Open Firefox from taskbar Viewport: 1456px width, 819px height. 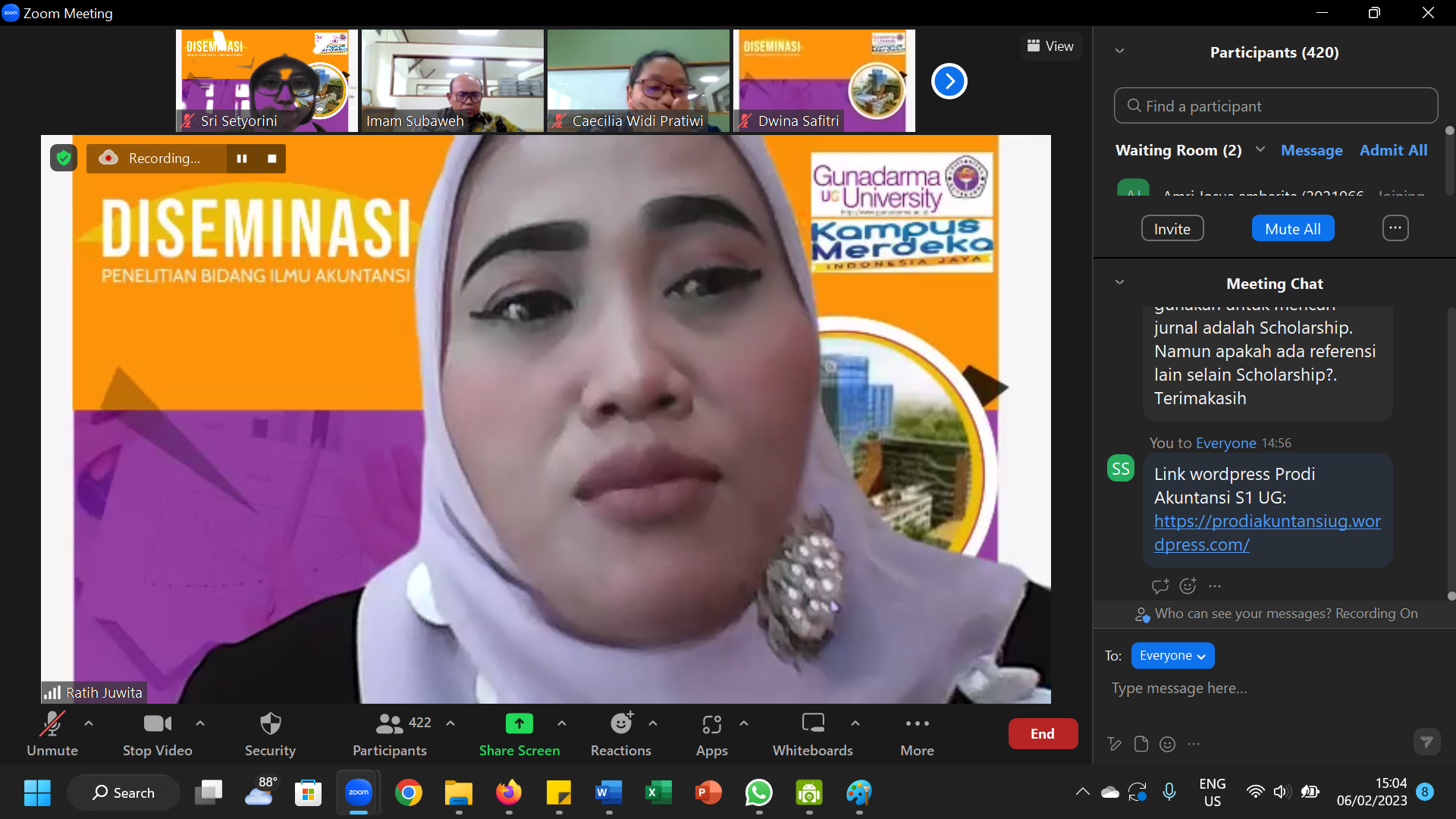509,792
